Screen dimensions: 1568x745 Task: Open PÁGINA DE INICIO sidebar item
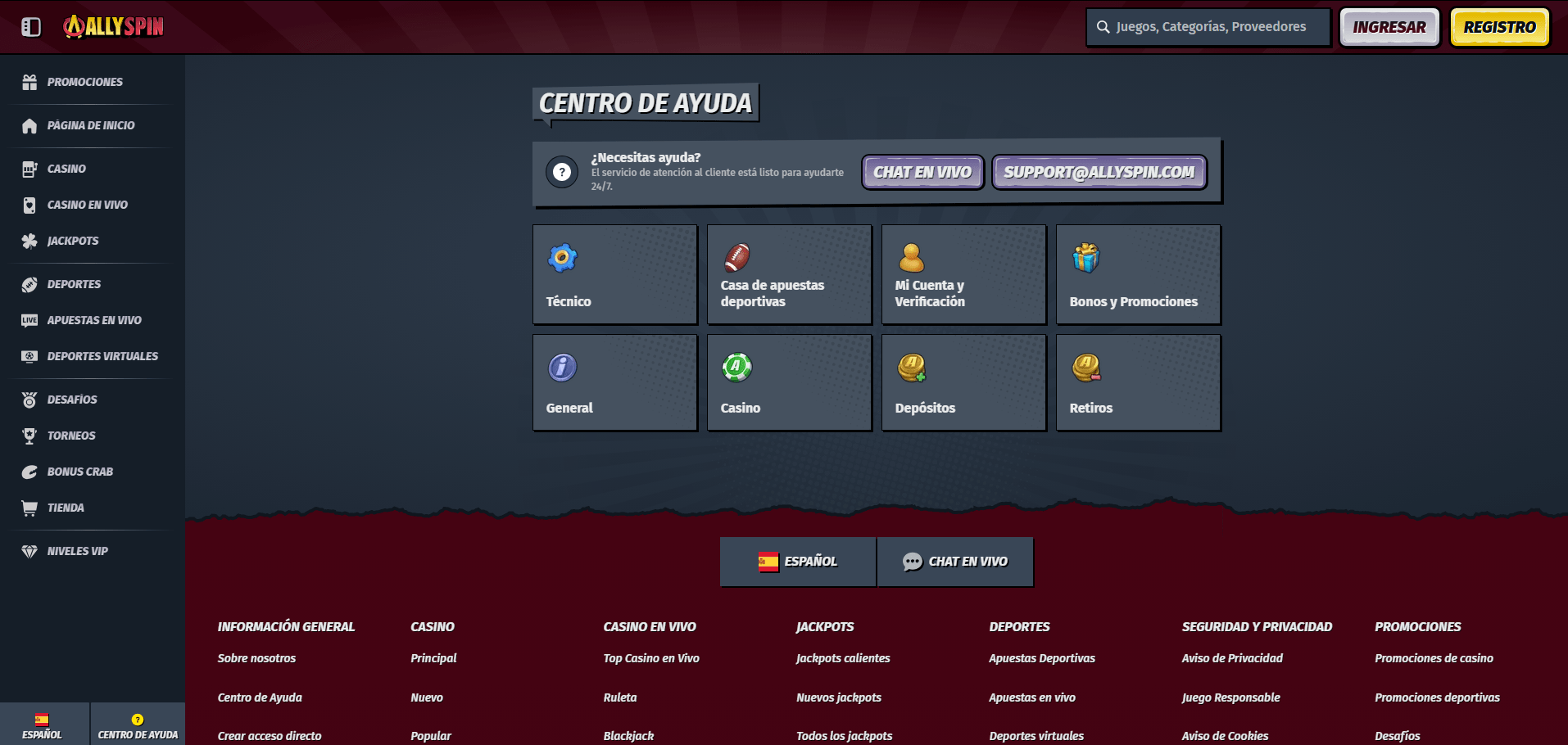91,125
